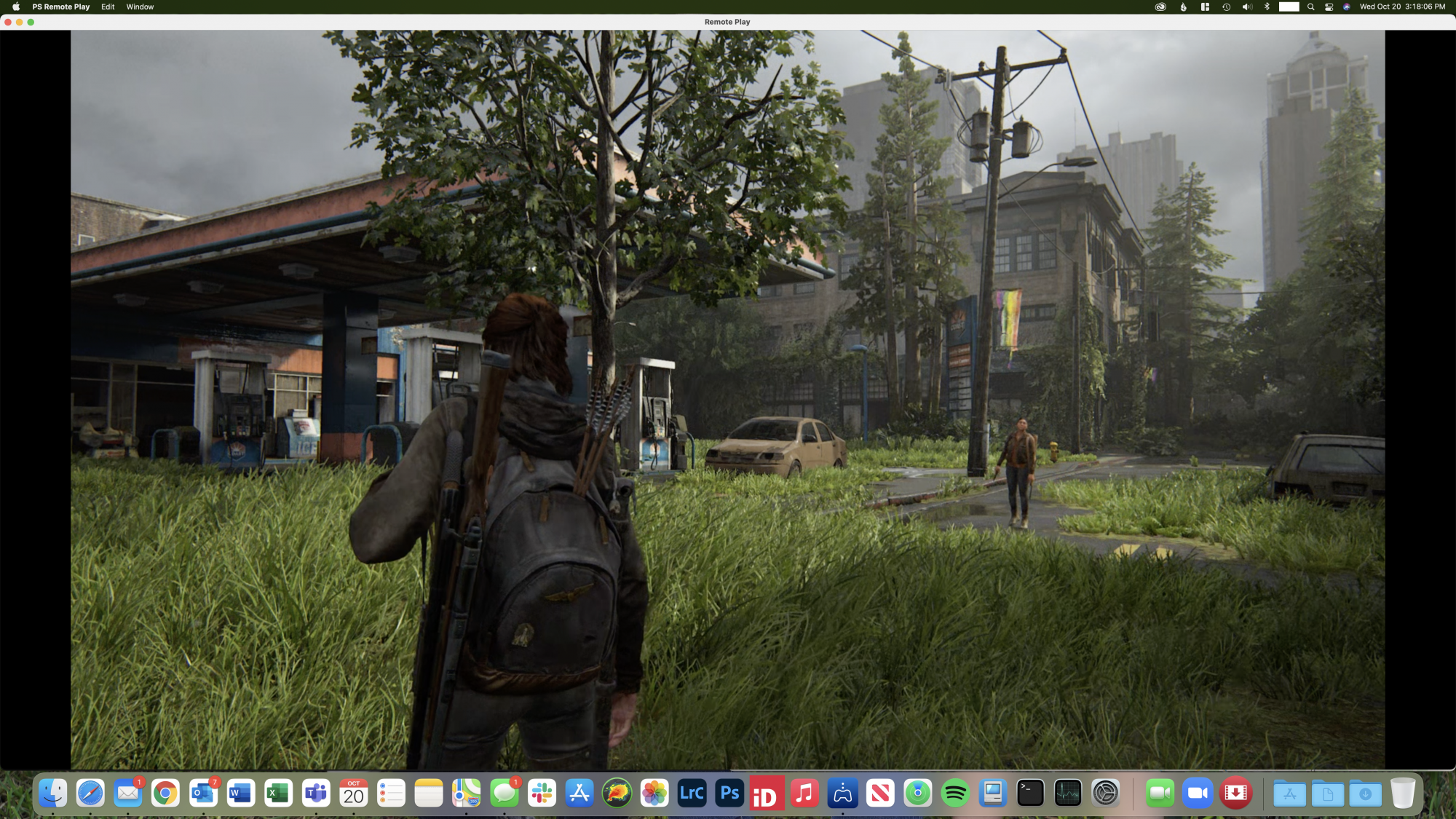Open the Window menu

(140, 7)
